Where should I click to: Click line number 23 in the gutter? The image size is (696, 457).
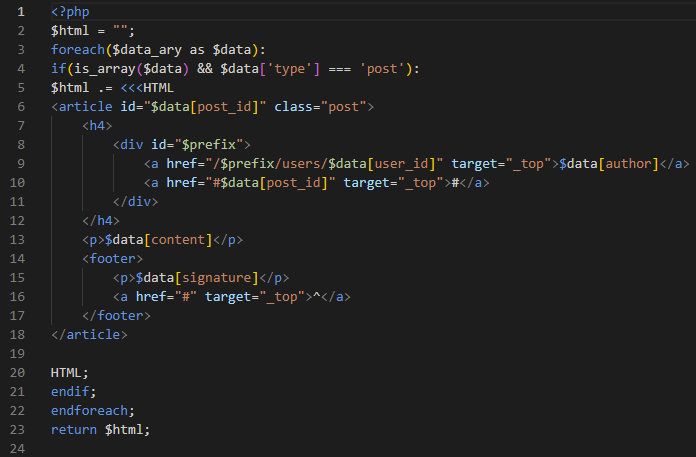tap(17, 430)
